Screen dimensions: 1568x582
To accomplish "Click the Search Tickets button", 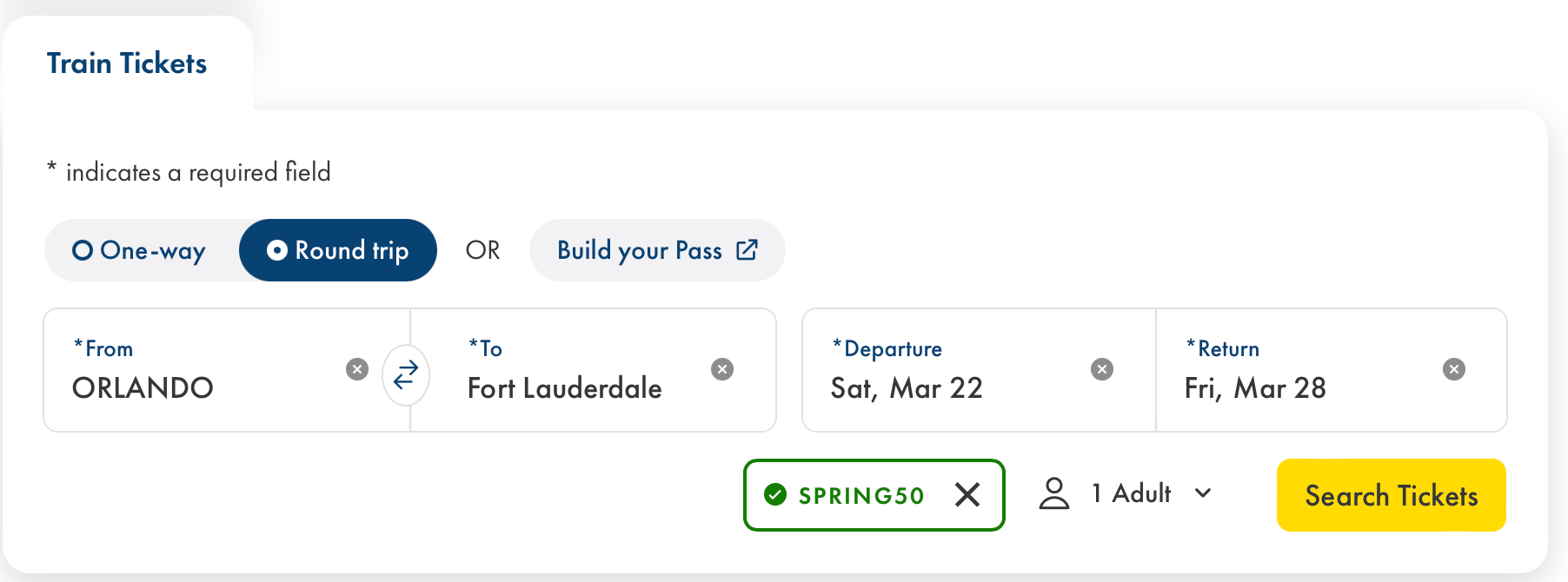I will click(x=1391, y=495).
